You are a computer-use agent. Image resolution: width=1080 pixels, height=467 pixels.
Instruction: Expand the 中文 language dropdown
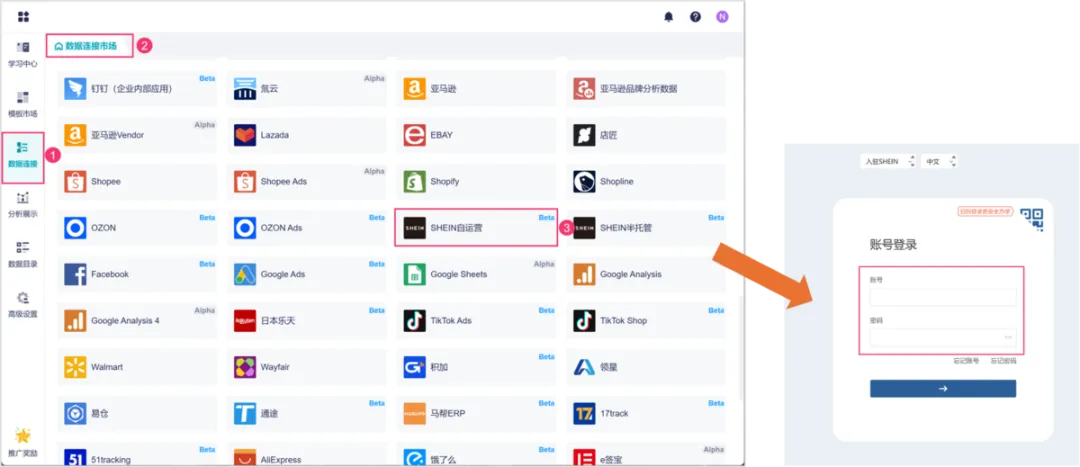coord(940,161)
